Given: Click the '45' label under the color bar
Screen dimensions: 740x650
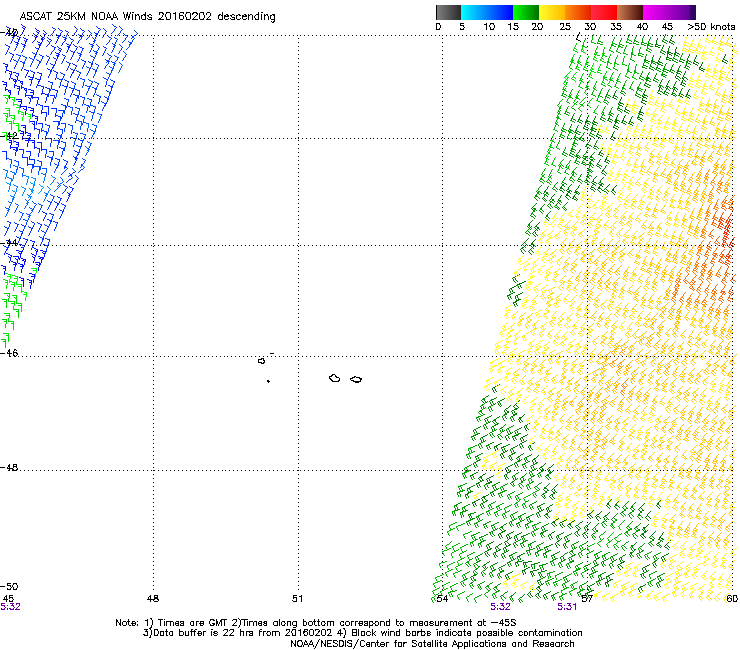Looking at the screenshot, I should (x=667, y=26).
